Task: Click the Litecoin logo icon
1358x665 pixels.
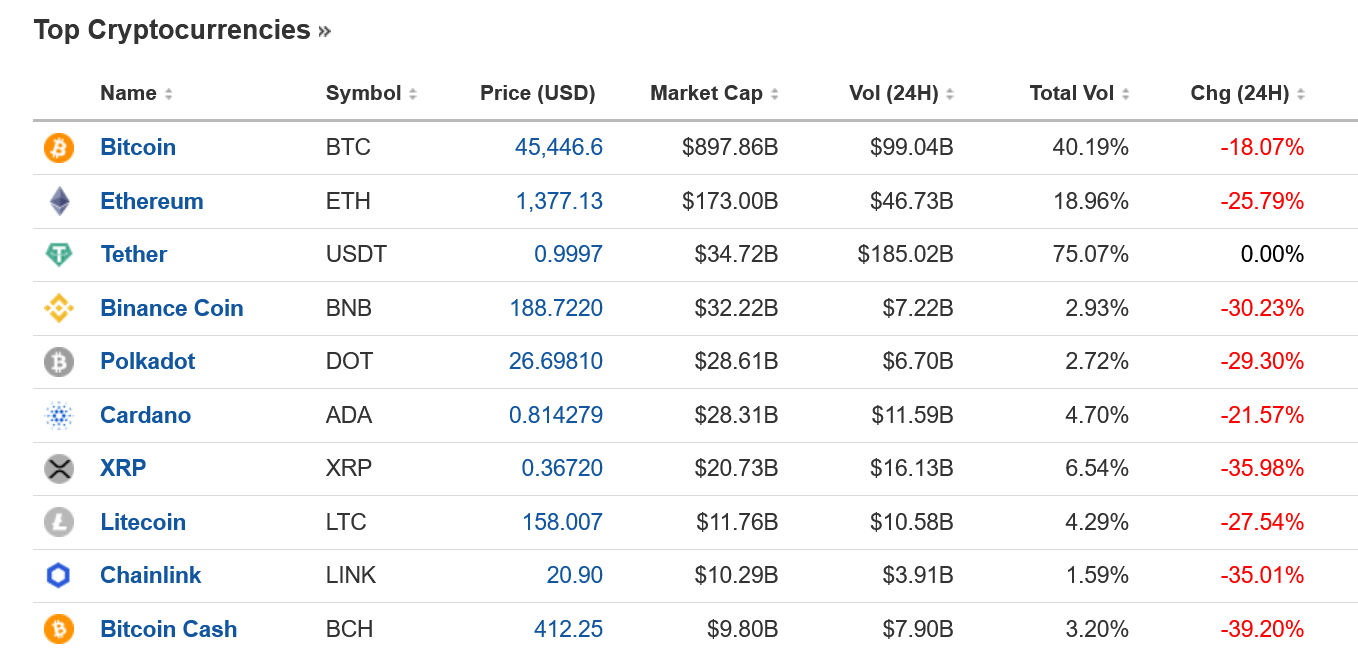Action: 58,522
